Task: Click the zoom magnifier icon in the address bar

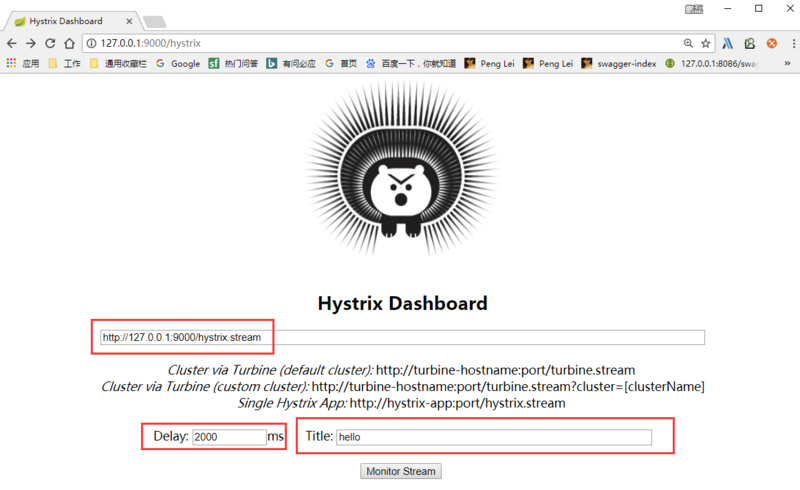Action: click(688, 43)
